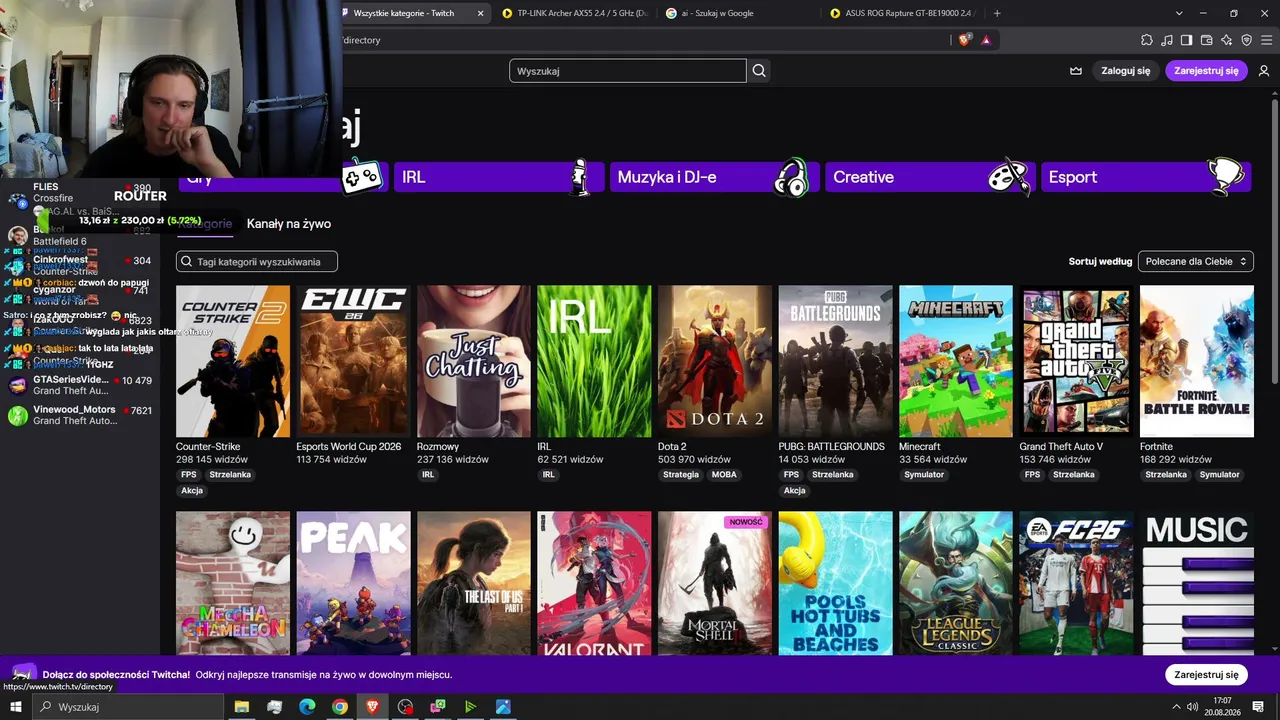The width and height of the screenshot is (1280, 720).
Task: Open browser extensions puzzle icon
Action: tap(1147, 40)
